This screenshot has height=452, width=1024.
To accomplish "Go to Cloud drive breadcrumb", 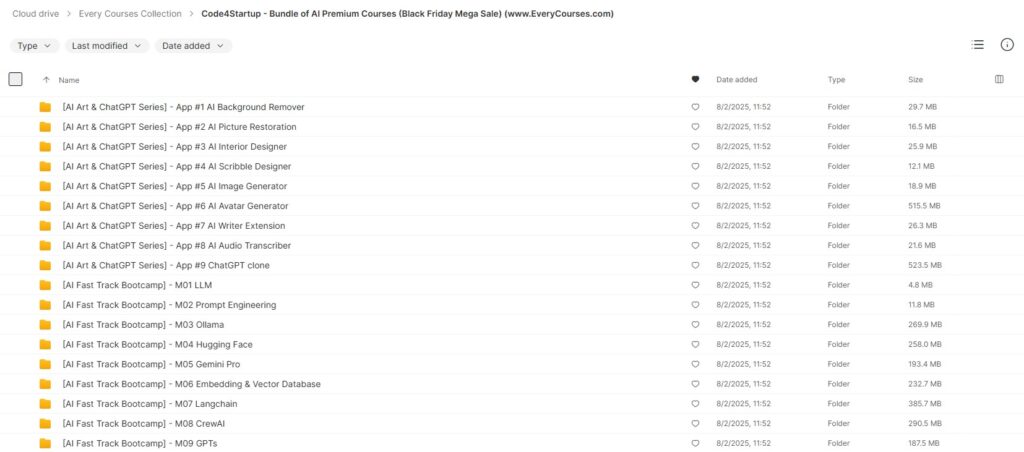I will coord(35,14).
